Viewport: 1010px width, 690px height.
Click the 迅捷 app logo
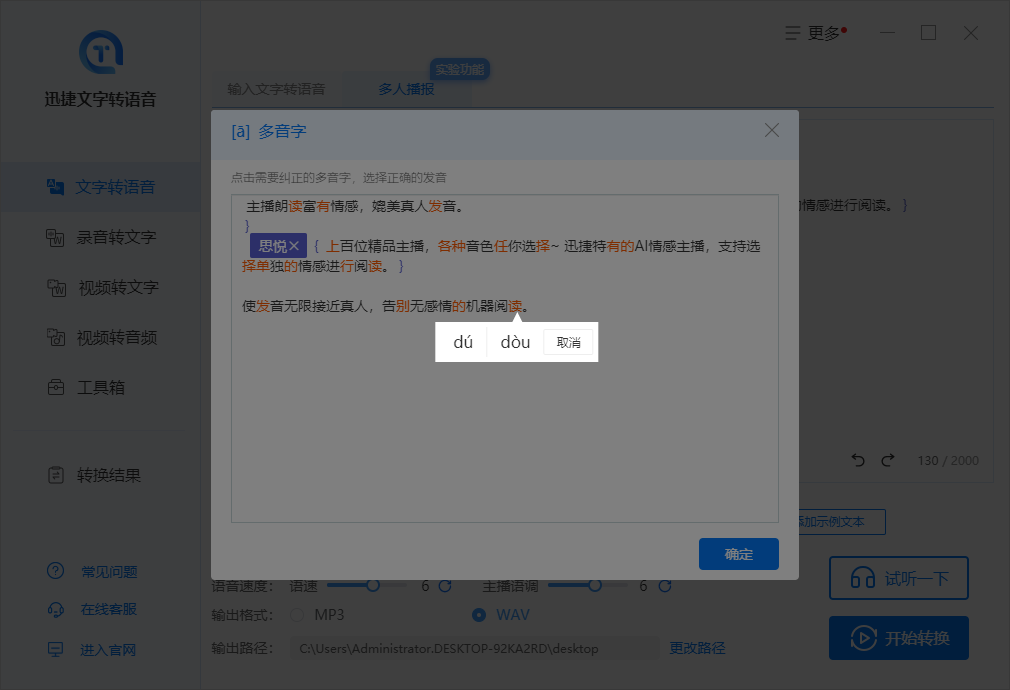(101, 52)
